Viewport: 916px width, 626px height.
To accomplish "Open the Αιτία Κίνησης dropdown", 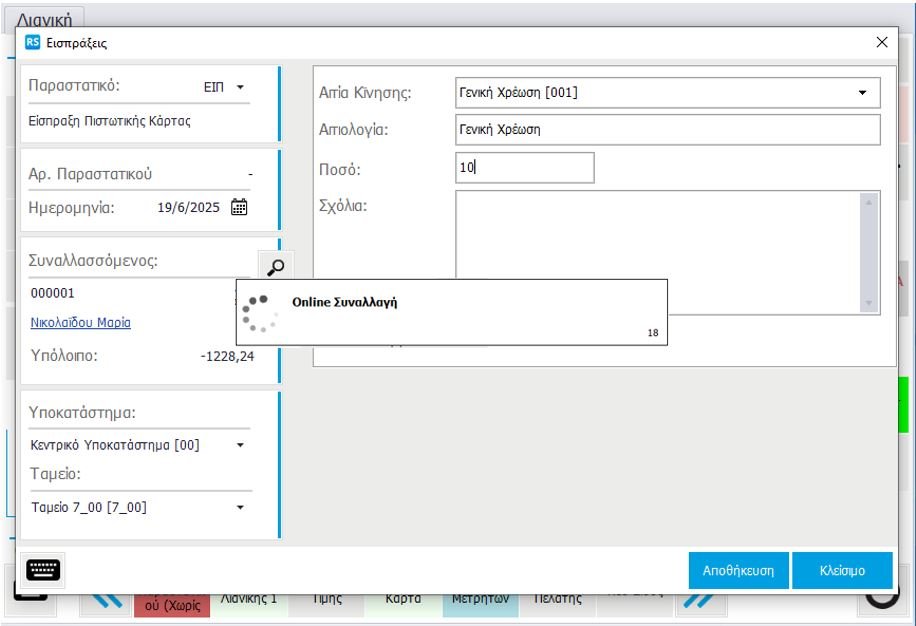I will (x=862, y=93).
